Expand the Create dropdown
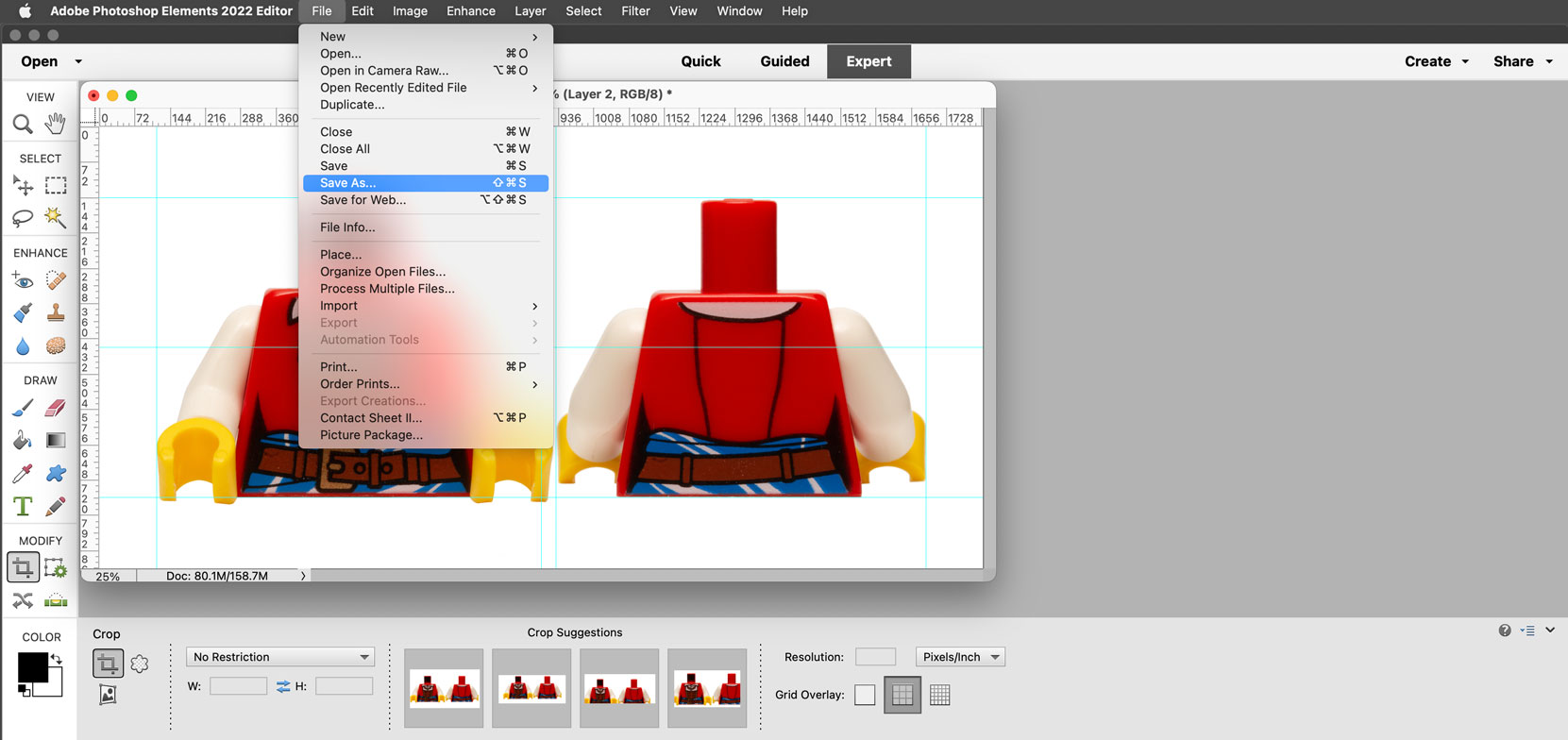1568x740 pixels. tap(1465, 61)
